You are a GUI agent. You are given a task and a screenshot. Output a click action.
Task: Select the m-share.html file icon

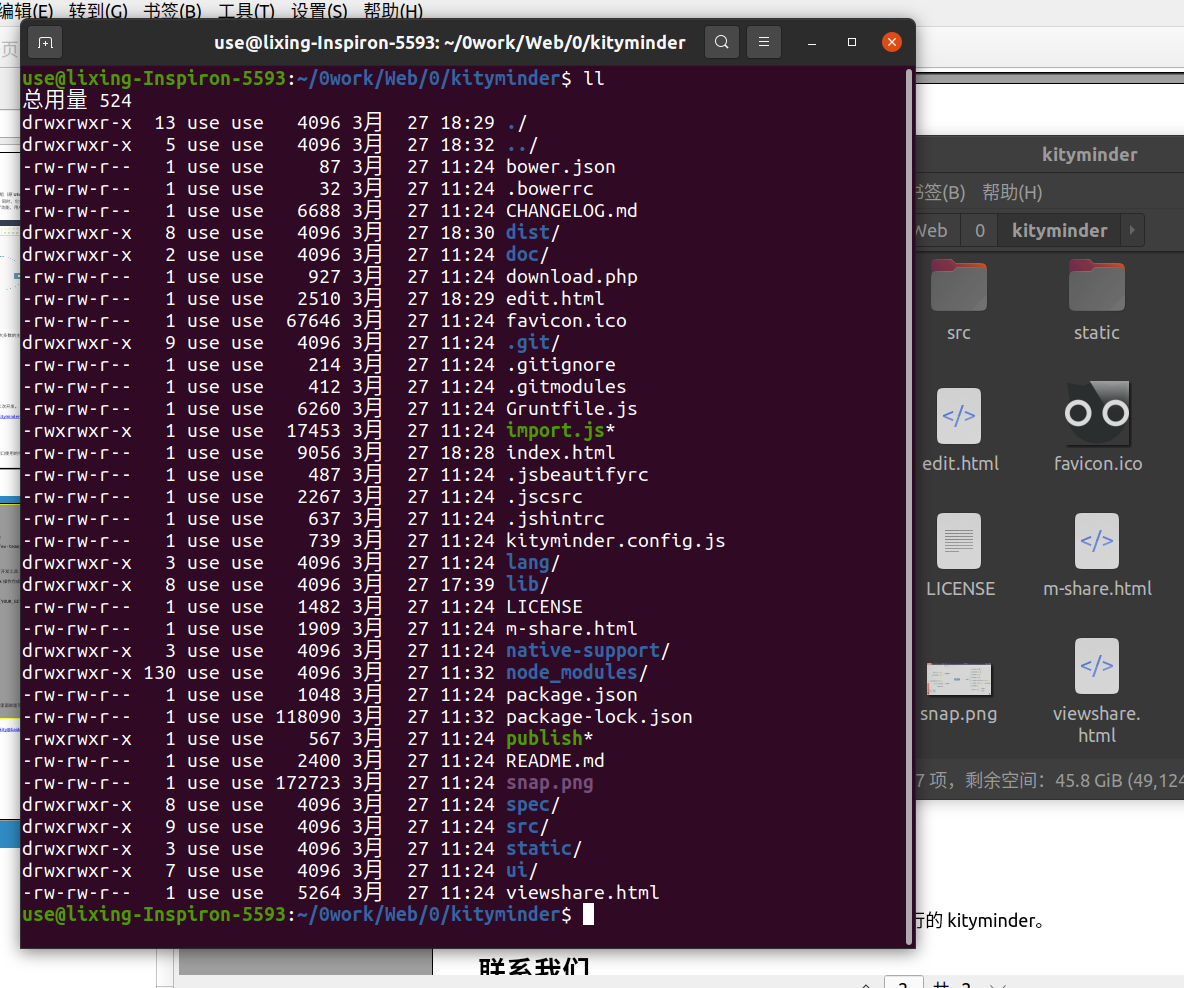[x=1097, y=541]
